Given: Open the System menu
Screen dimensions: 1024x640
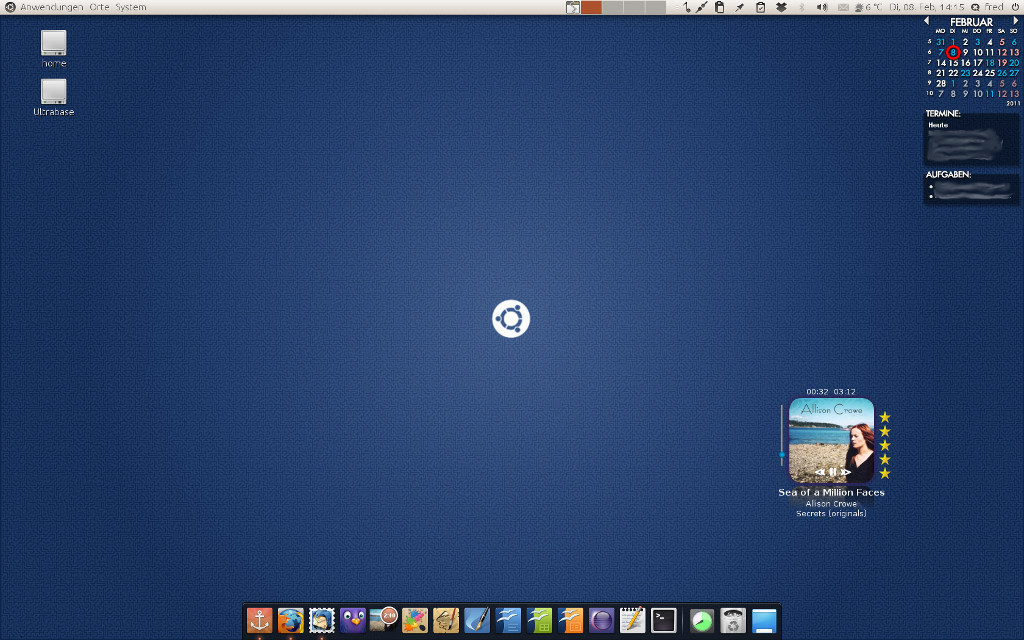Looking at the screenshot, I should pyautogui.click(x=130, y=7).
